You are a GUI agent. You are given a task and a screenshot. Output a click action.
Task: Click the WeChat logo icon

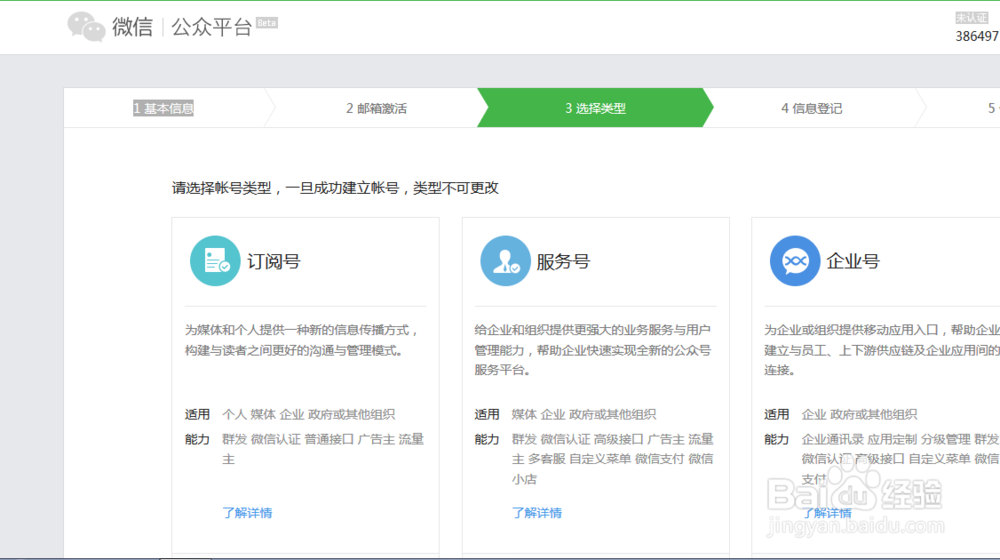pos(86,27)
